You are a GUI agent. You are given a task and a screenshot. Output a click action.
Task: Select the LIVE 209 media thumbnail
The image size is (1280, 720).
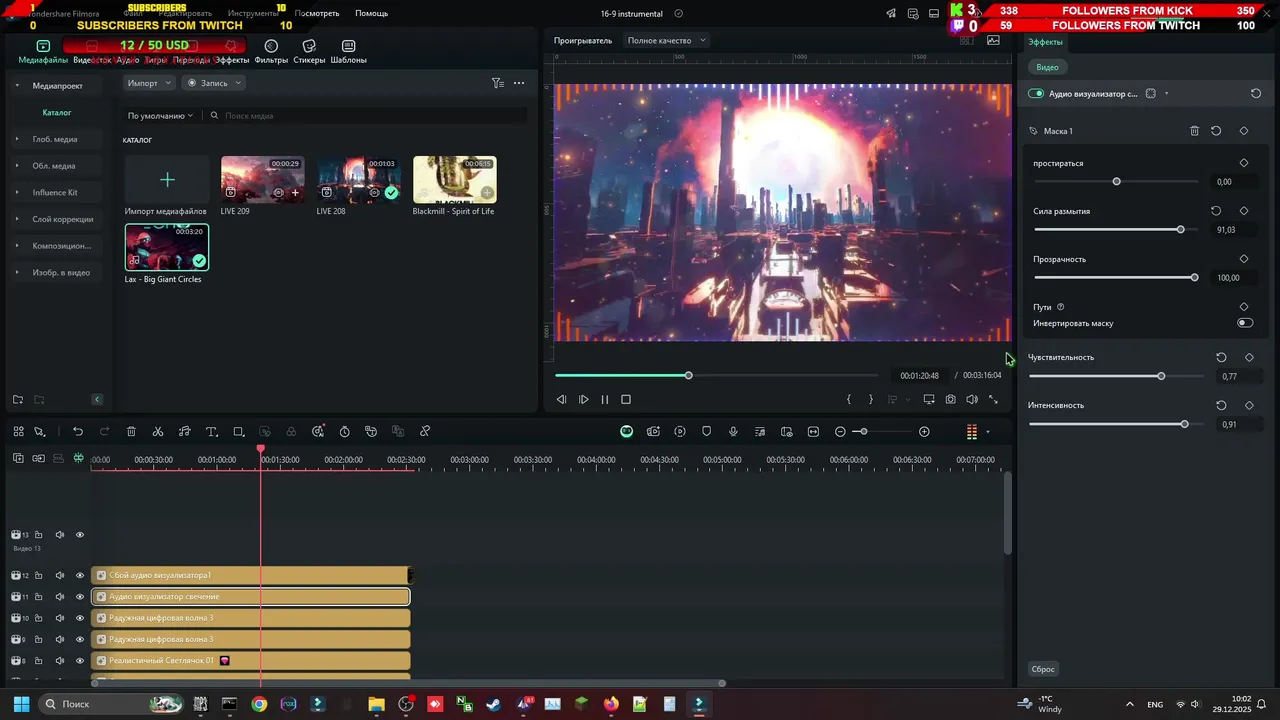pyautogui.click(x=263, y=180)
